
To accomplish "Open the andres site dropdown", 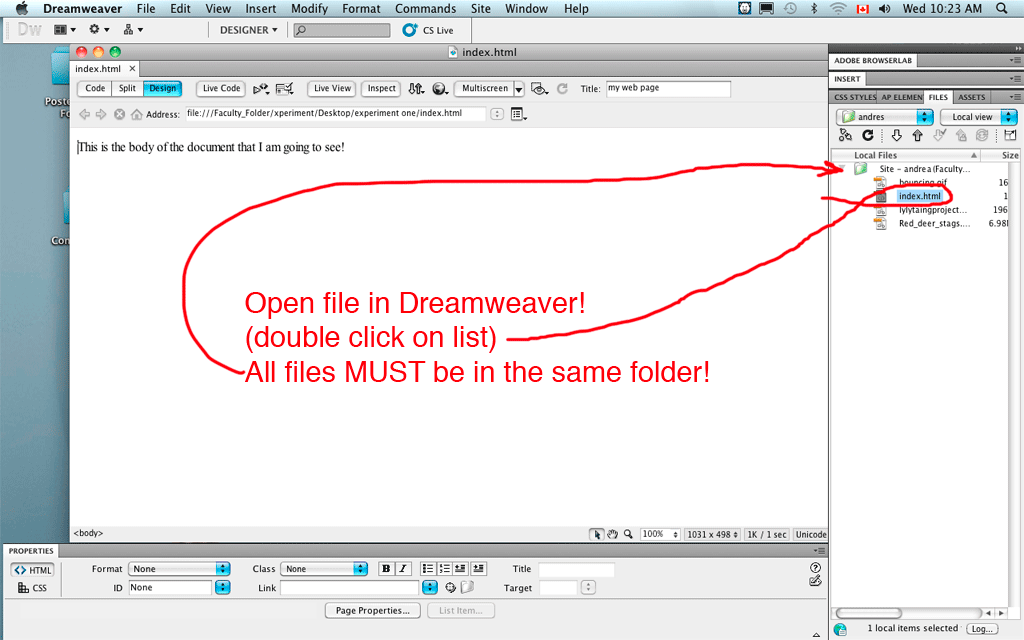I will pos(885,117).
